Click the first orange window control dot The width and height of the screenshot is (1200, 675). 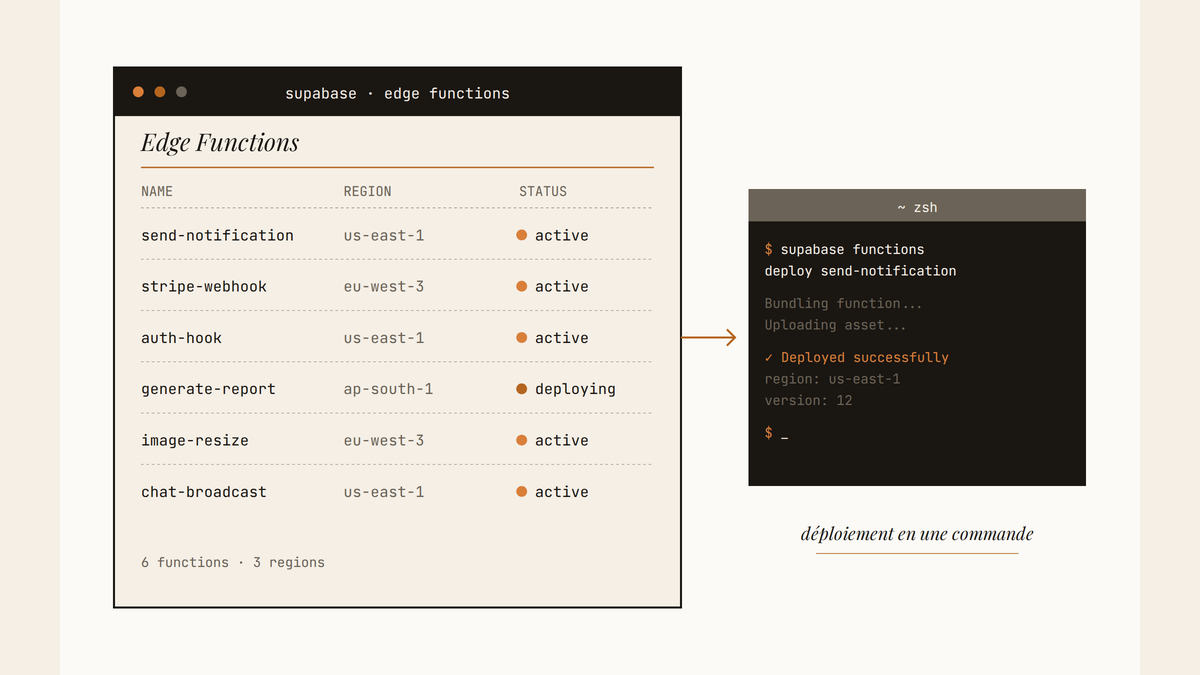point(138,92)
